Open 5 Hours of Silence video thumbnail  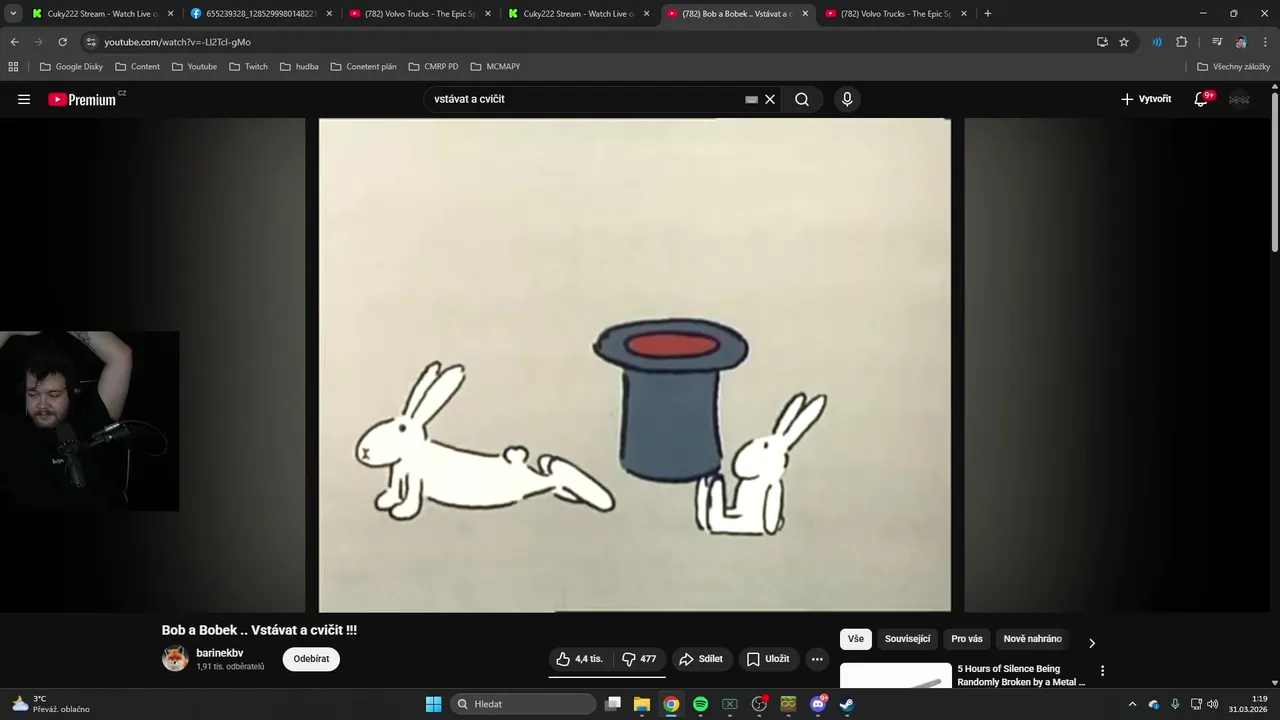tap(896, 676)
